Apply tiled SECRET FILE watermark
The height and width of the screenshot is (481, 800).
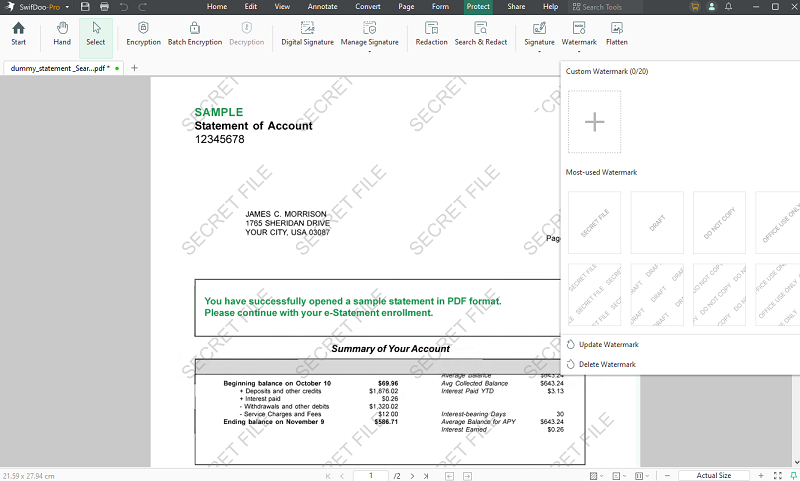coord(594,295)
